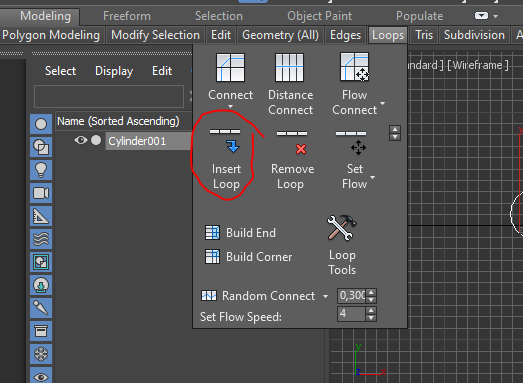This screenshot has width=523, height=383.
Task: Switch to the Modeling ribbon tab
Action: coord(45,16)
